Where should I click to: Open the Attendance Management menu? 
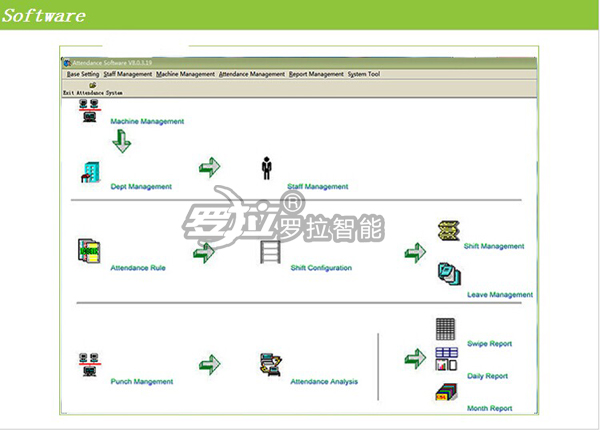point(251,74)
